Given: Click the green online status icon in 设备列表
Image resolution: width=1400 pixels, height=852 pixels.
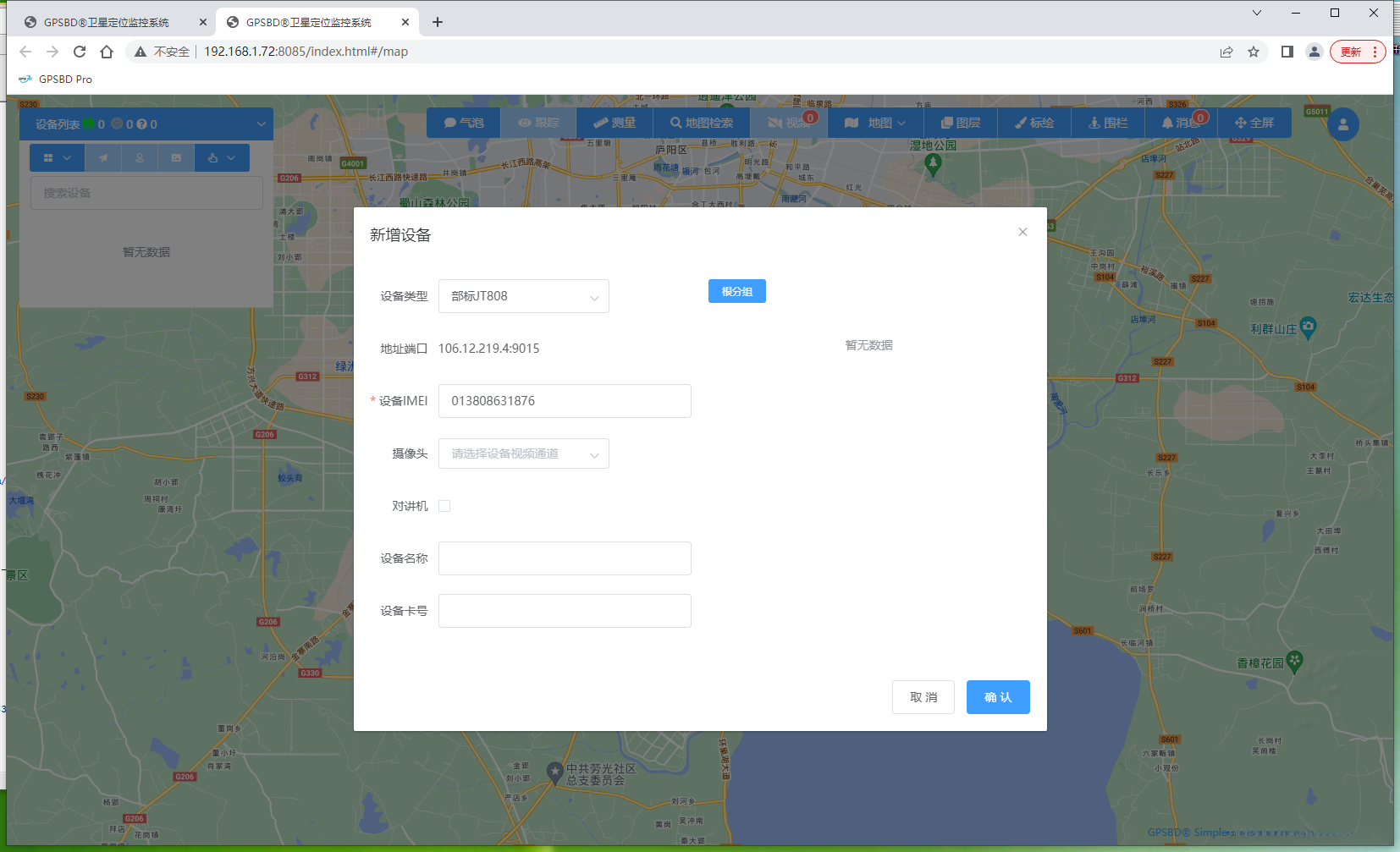Looking at the screenshot, I should 88,124.
